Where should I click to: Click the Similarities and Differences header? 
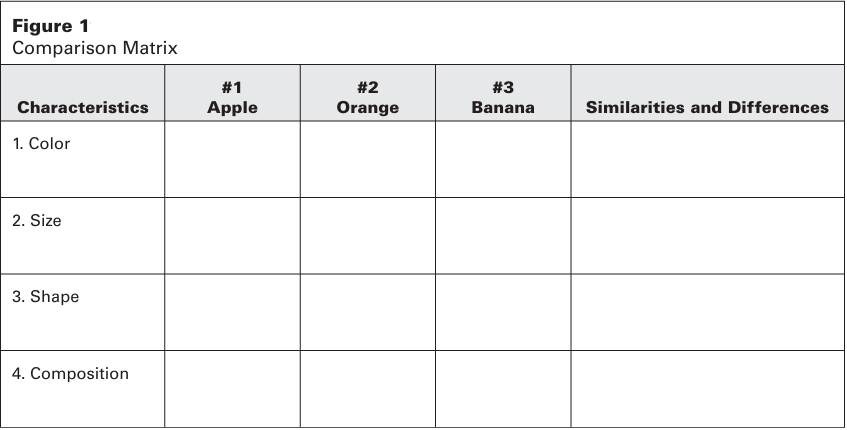pos(706,107)
